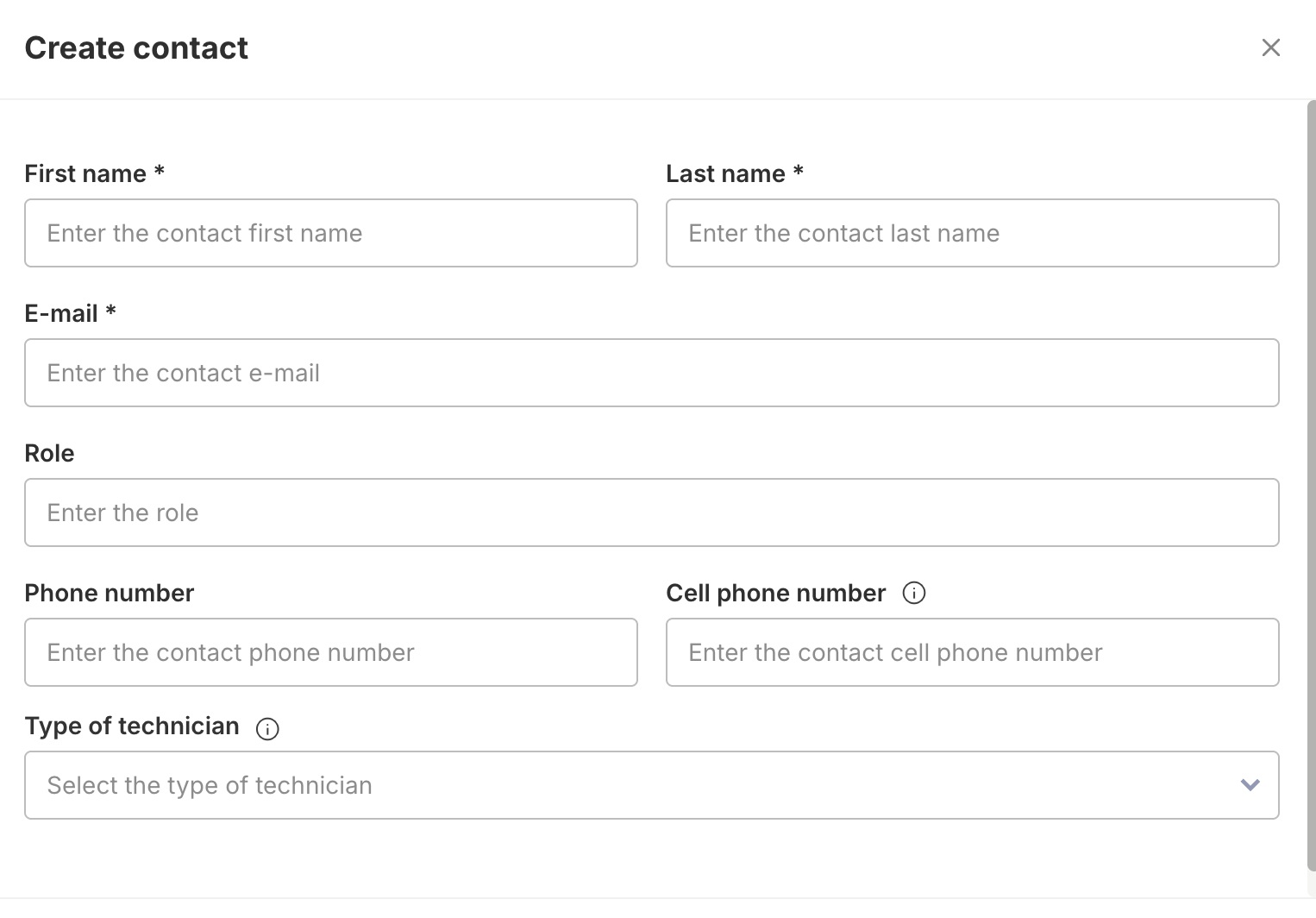This screenshot has height=918, width=1316.
Task: Click the "Create contact" dialog title
Action: pos(136,48)
